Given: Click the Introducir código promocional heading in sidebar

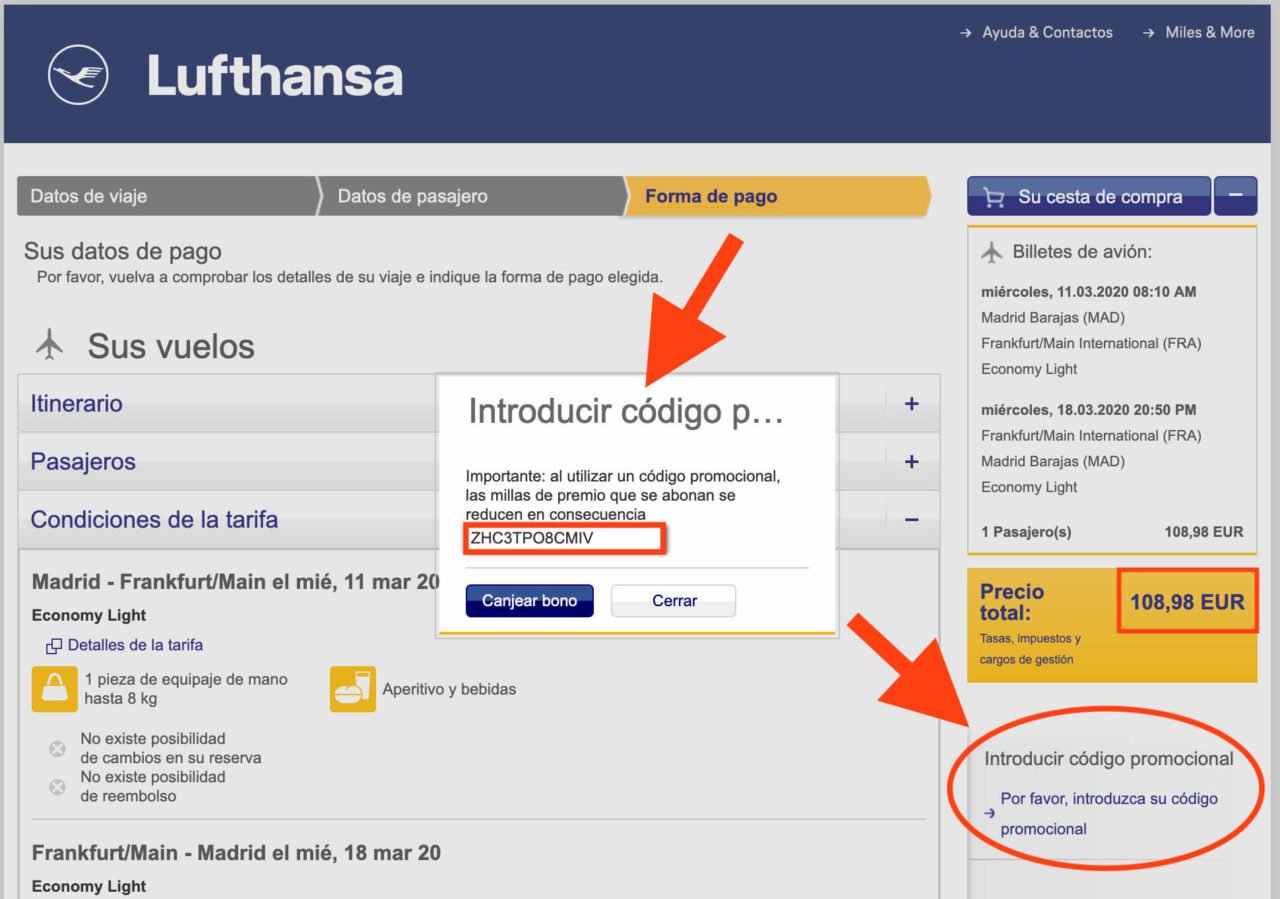Looking at the screenshot, I should (1109, 759).
